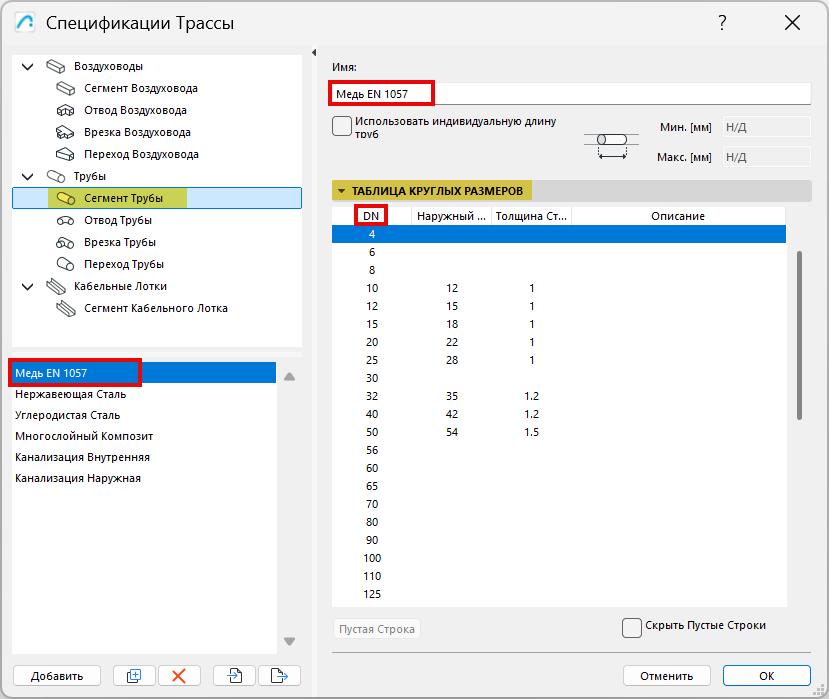Image resolution: width=829 pixels, height=699 pixels.
Task: Click outer diameter value 28 in DN 25 row
Action: point(452,360)
